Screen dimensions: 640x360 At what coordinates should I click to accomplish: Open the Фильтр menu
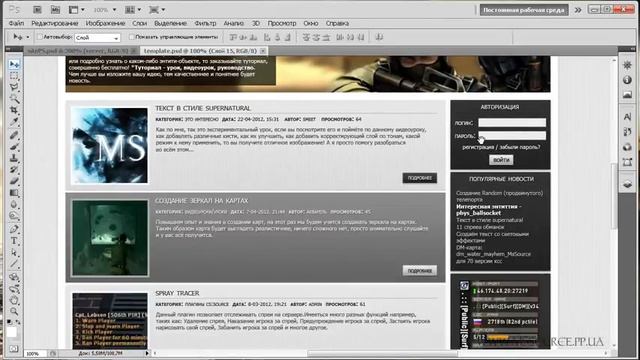pyautogui.click(x=205, y=23)
